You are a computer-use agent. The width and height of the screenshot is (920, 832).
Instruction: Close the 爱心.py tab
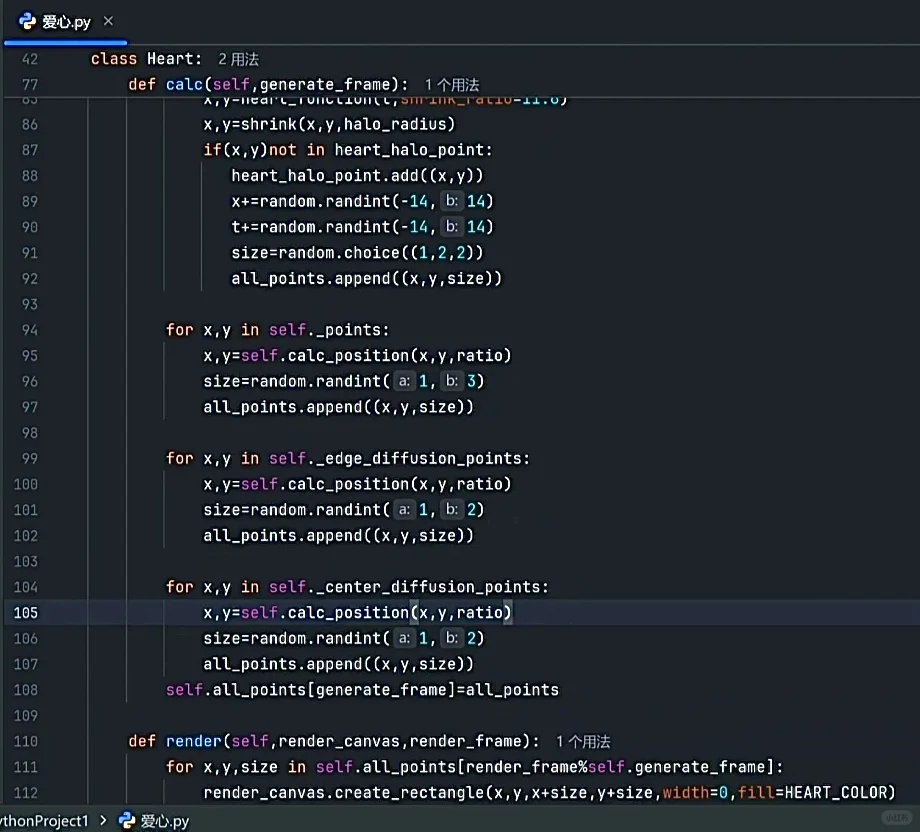click(108, 21)
